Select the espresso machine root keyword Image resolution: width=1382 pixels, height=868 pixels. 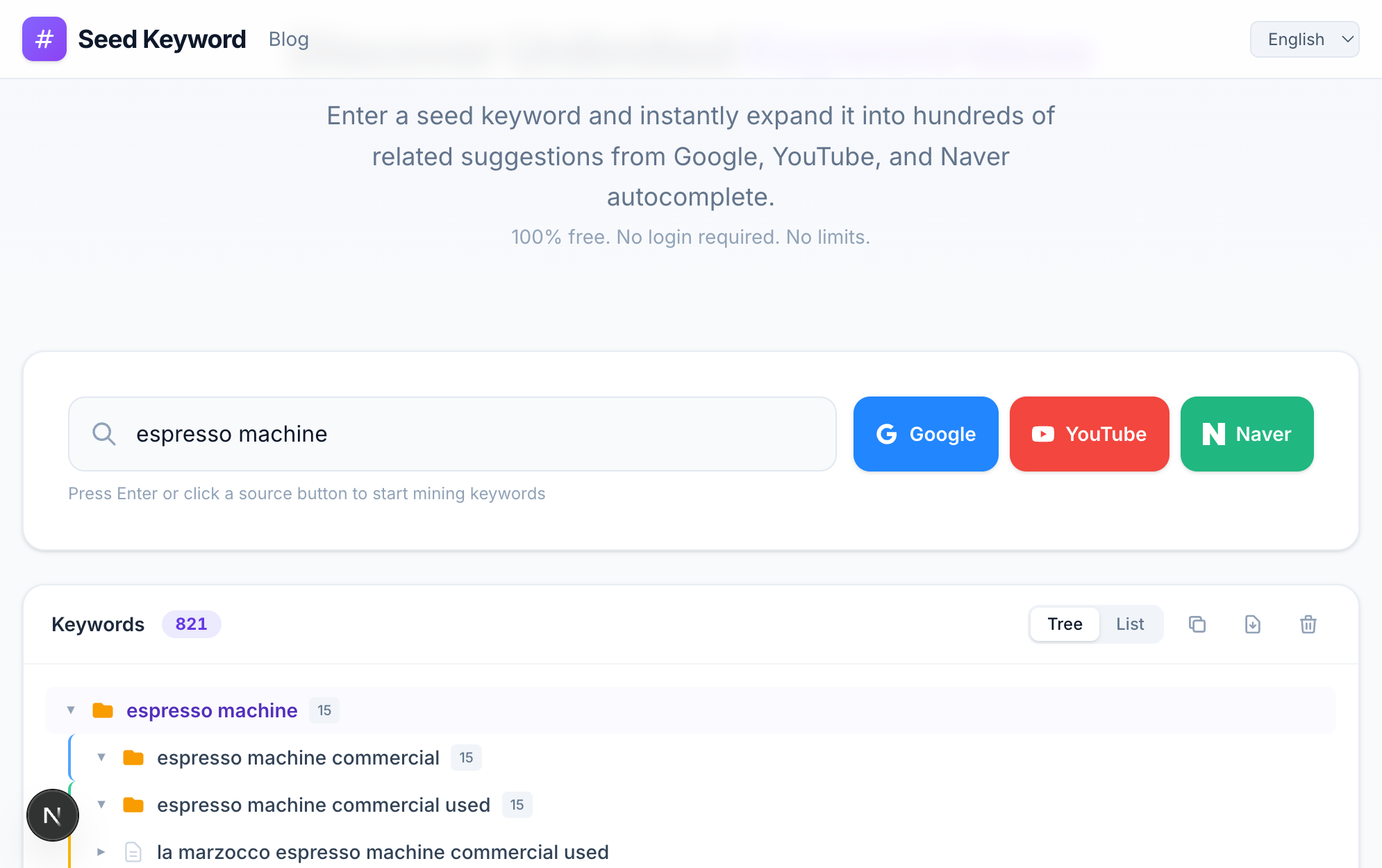(x=212, y=710)
